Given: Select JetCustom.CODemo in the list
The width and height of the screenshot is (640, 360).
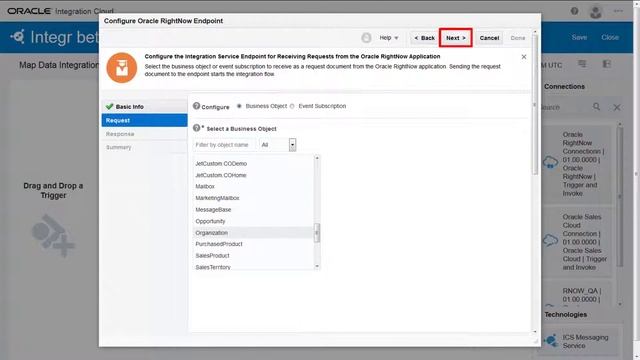Looking at the screenshot, I should coord(221,163).
